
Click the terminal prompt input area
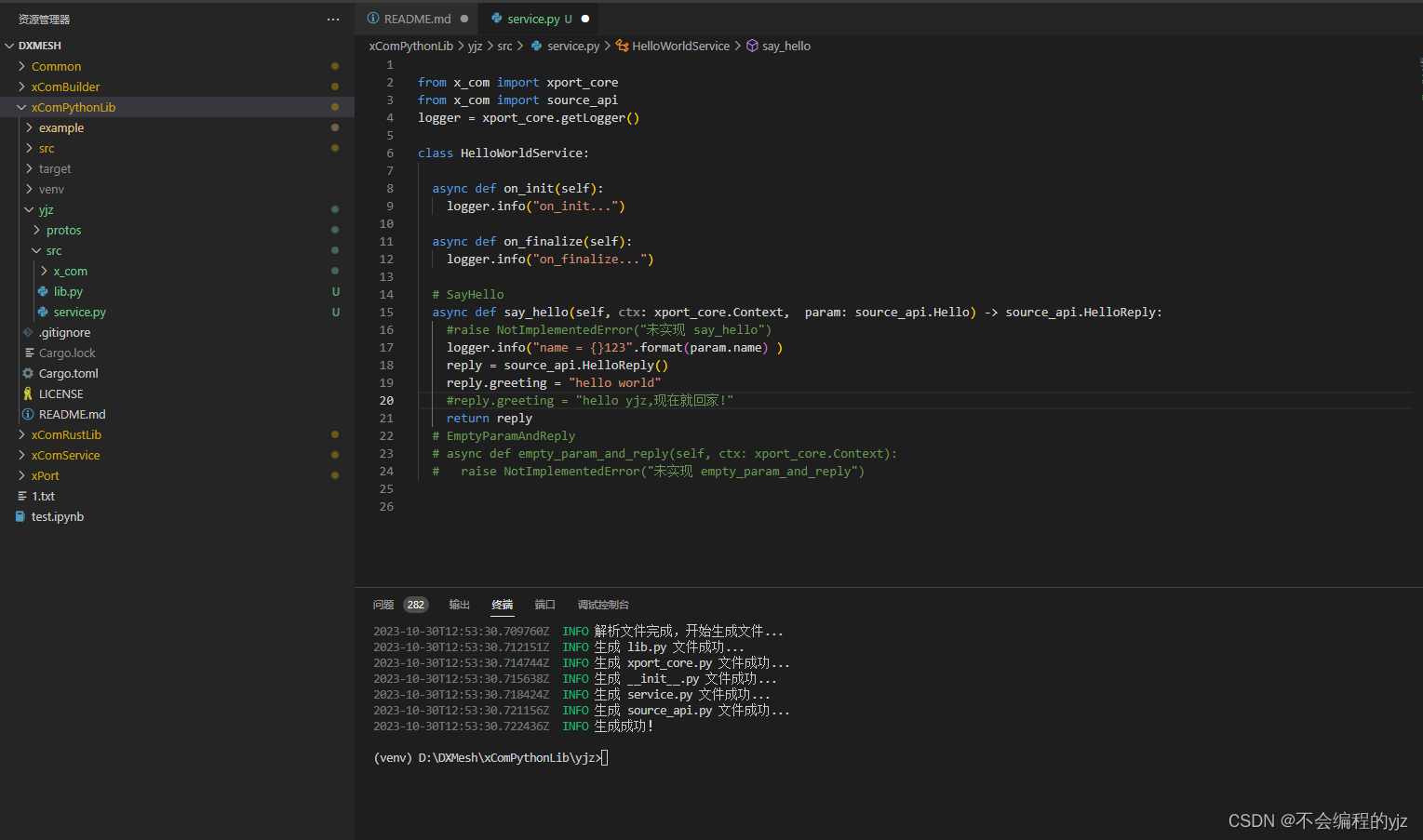pyautogui.click(x=604, y=757)
